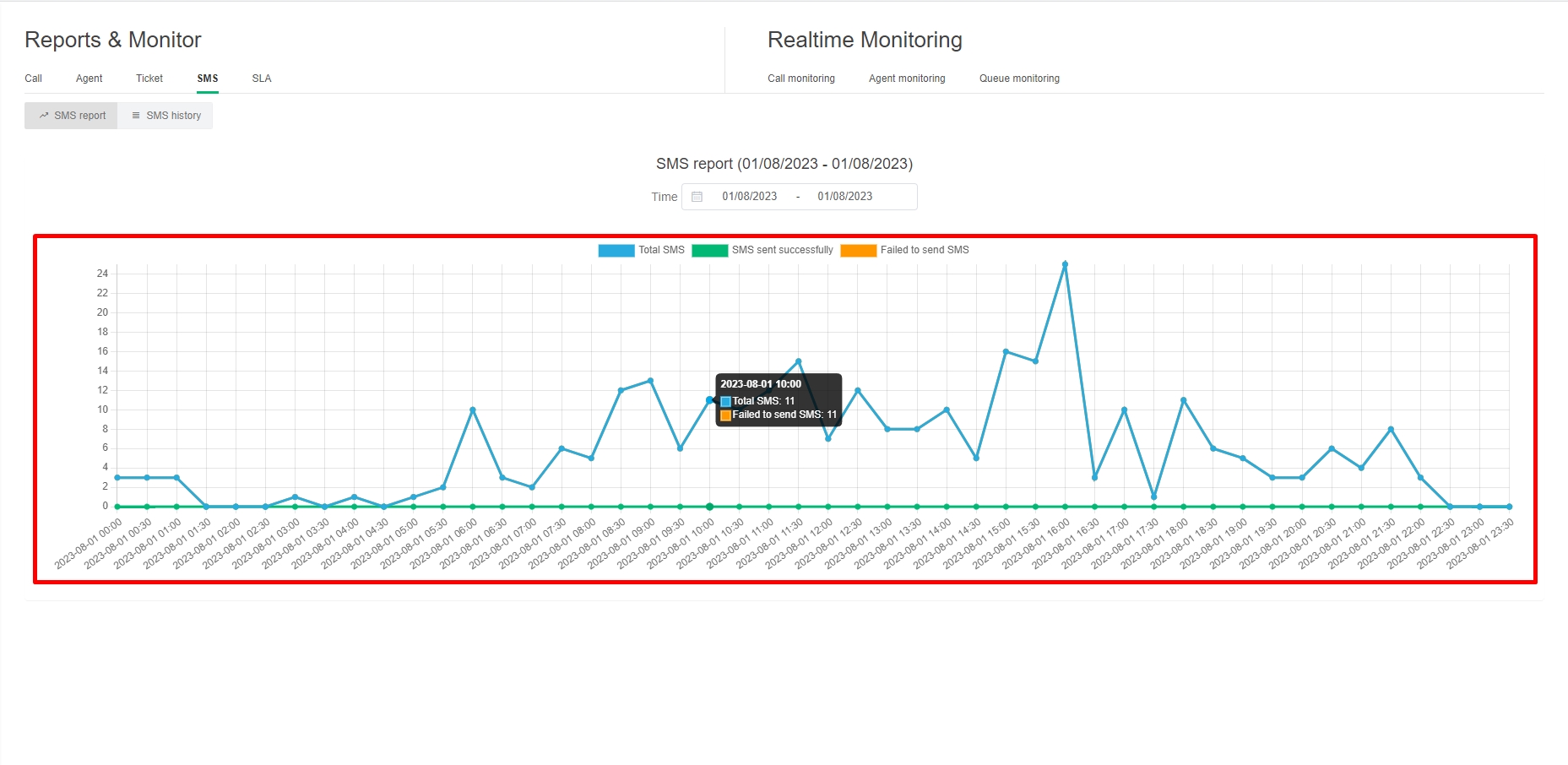Click the blue Total SMS color box
This screenshot has width=1568, height=765.
(616, 250)
